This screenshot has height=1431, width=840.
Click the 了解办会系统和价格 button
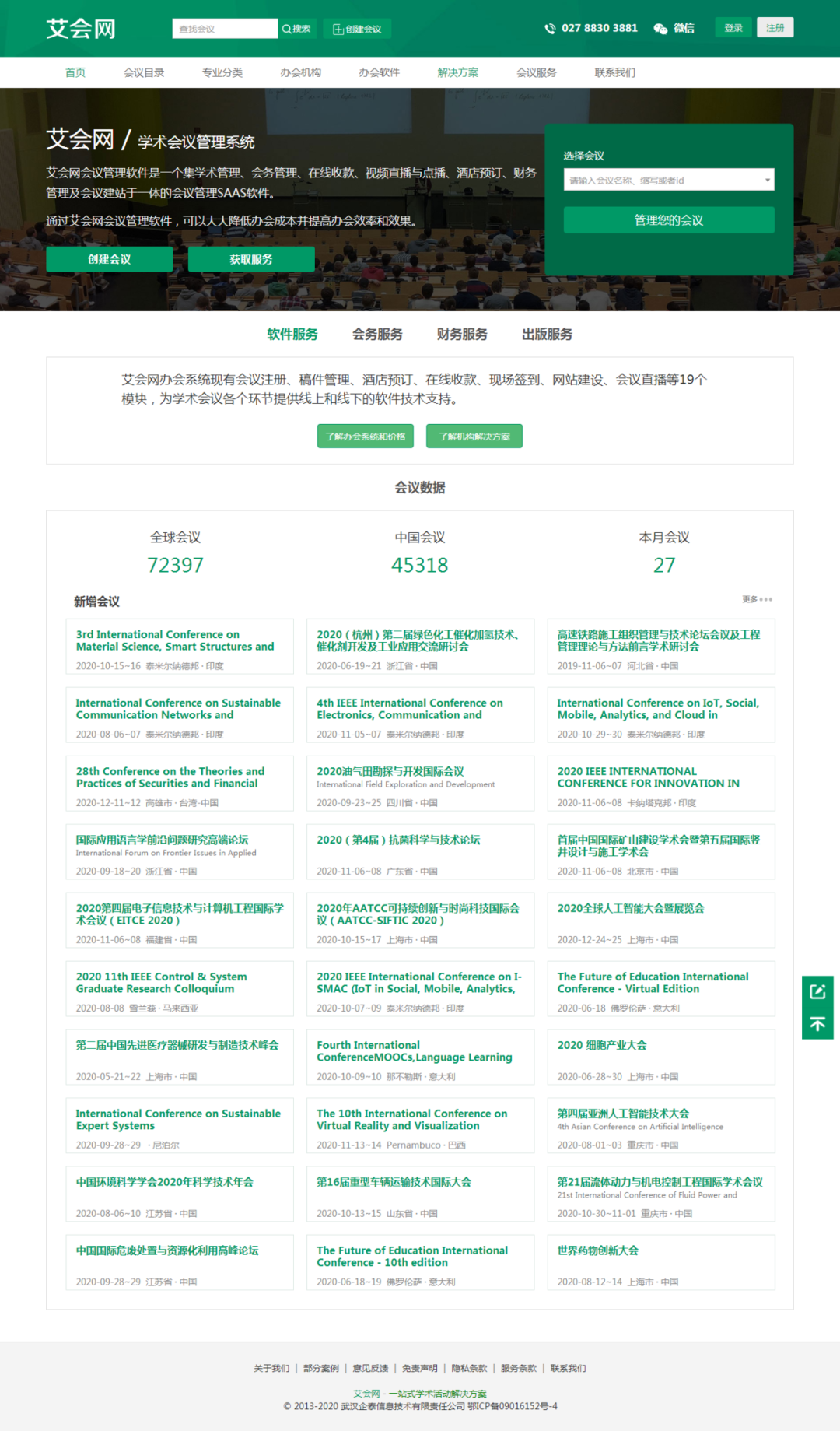366,437
